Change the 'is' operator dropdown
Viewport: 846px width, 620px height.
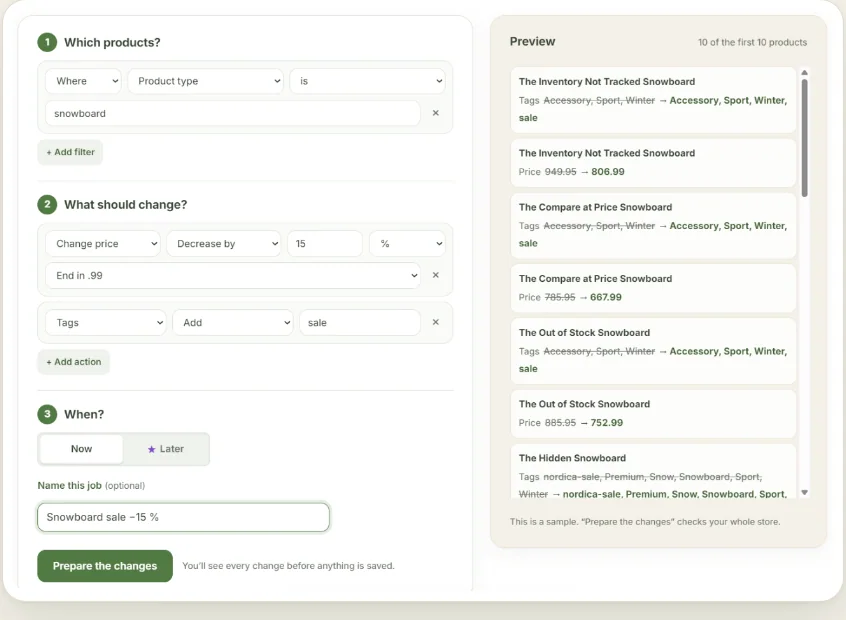367,81
